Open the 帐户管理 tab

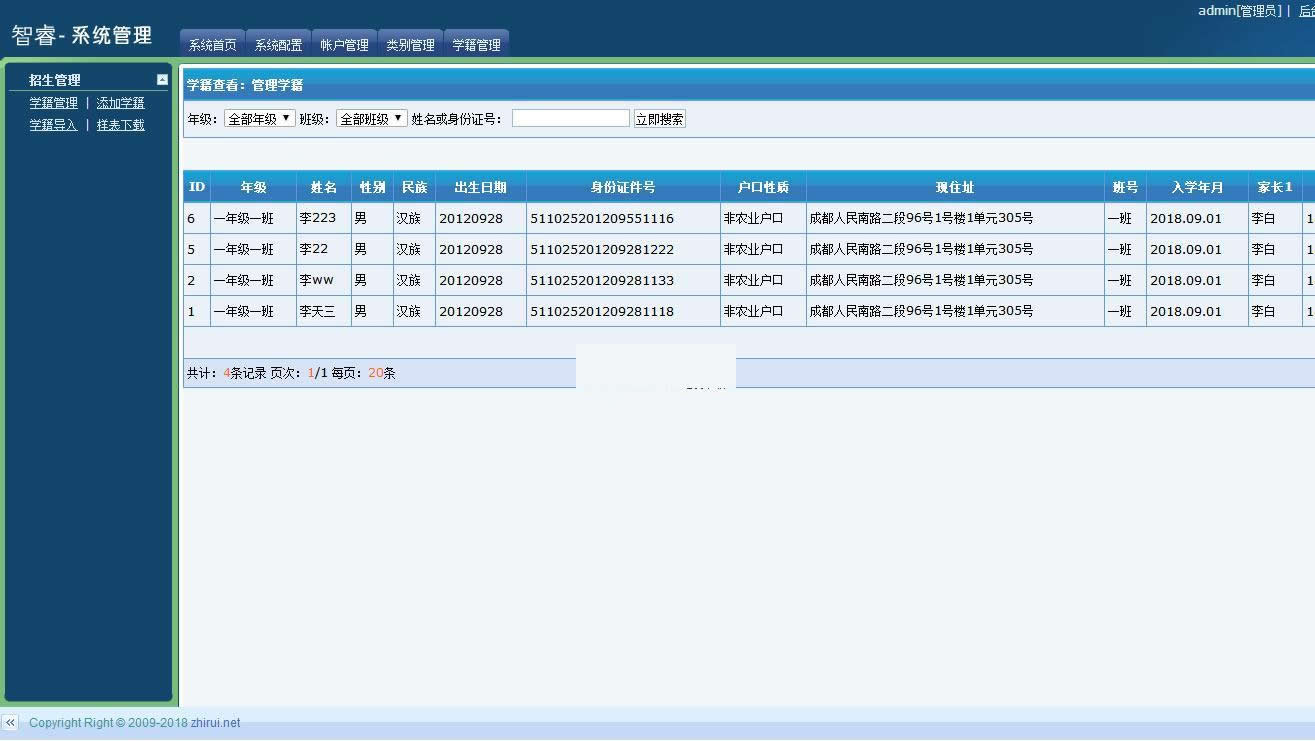tap(344, 44)
